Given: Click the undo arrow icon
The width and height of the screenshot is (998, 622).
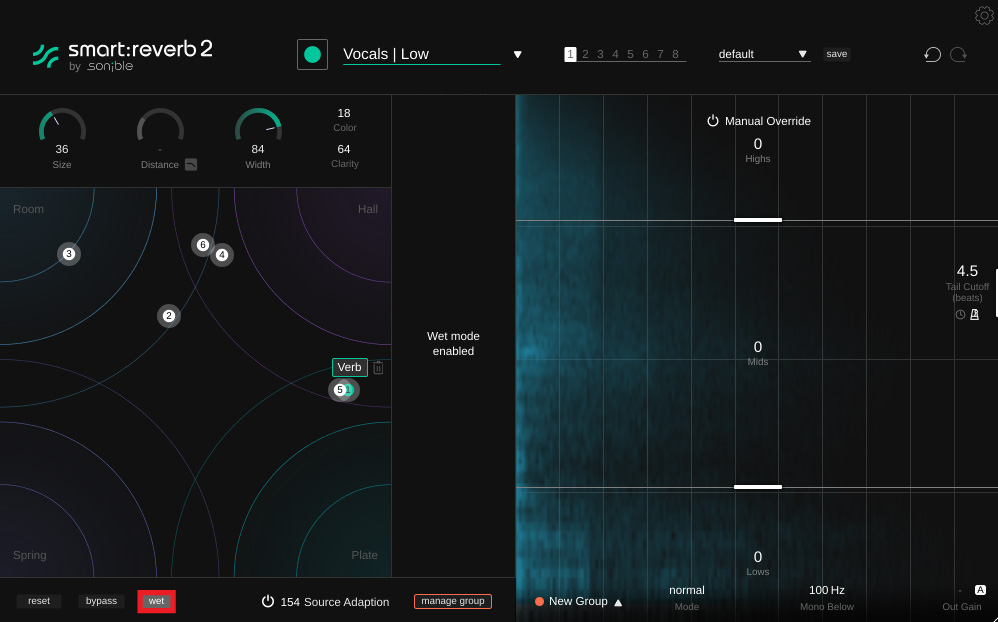Looking at the screenshot, I should [x=932, y=54].
